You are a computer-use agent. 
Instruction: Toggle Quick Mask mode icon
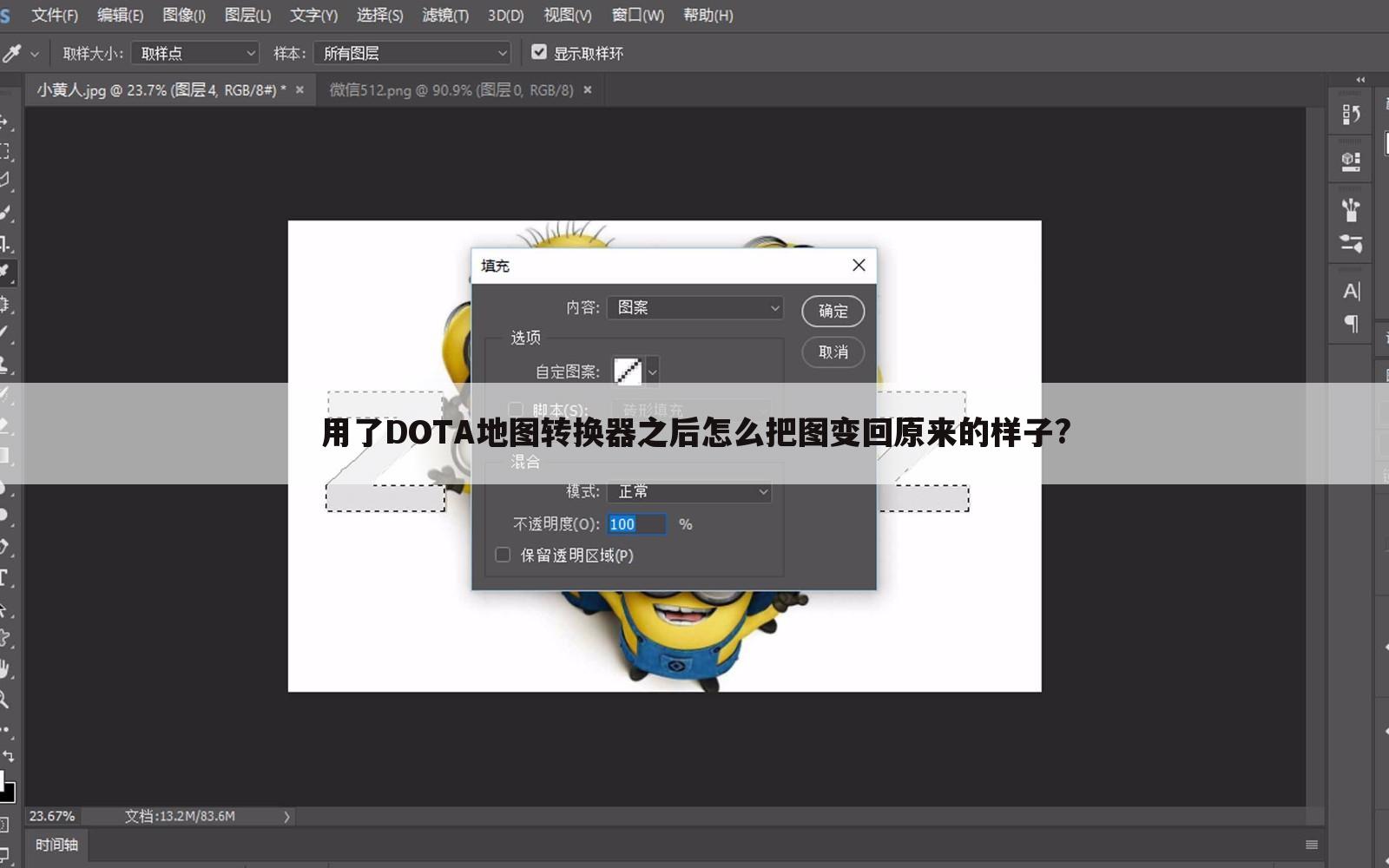pos(4,825)
